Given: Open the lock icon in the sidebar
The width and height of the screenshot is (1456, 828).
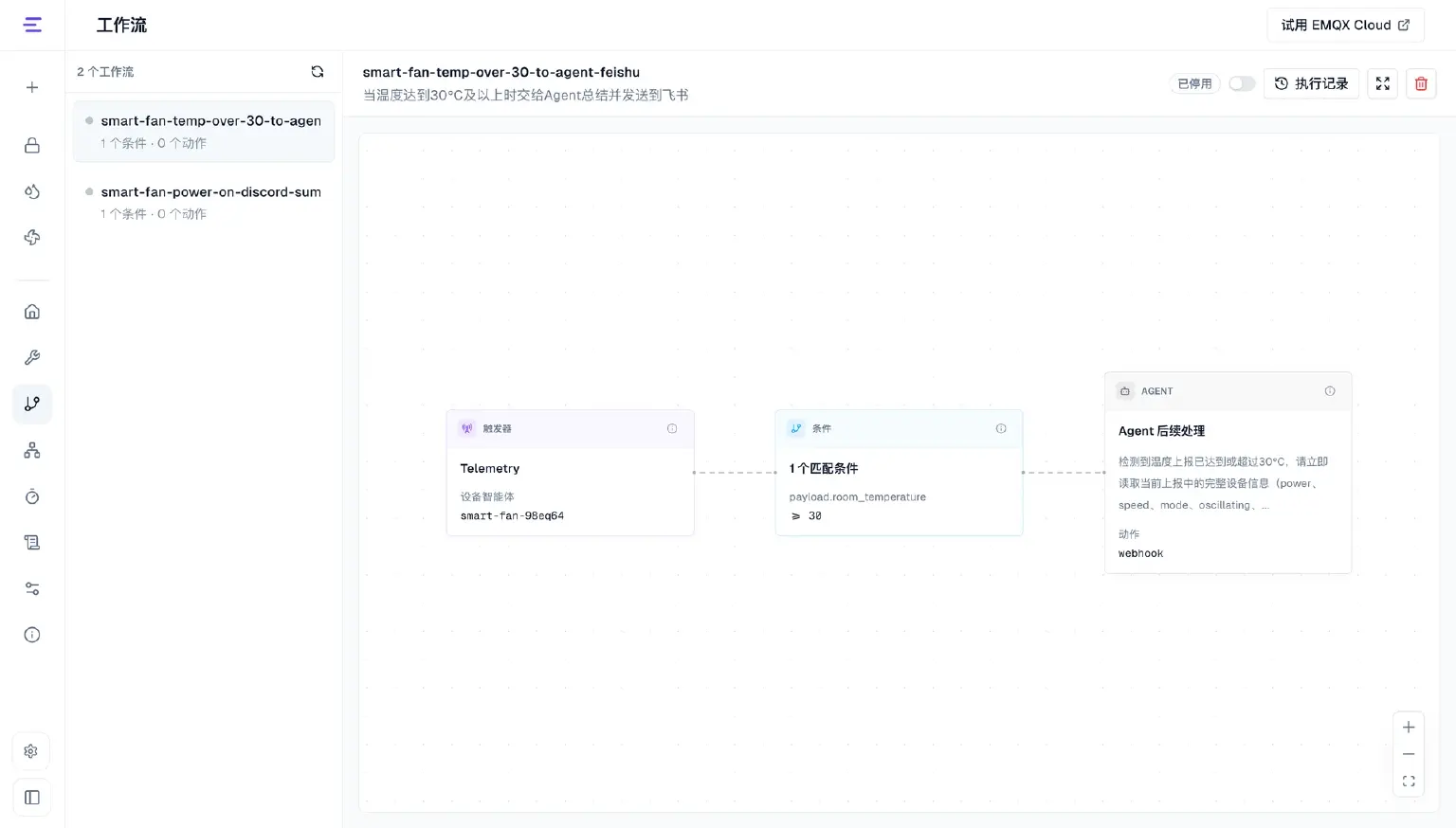Looking at the screenshot, I should 32,145.
